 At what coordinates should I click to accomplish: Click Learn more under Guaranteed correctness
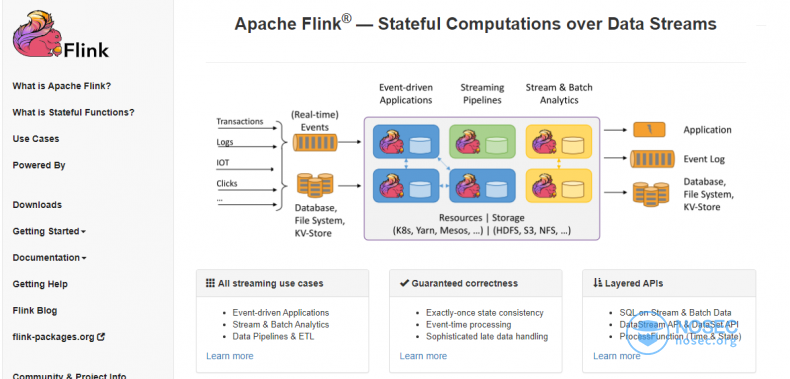pos(423,356)
